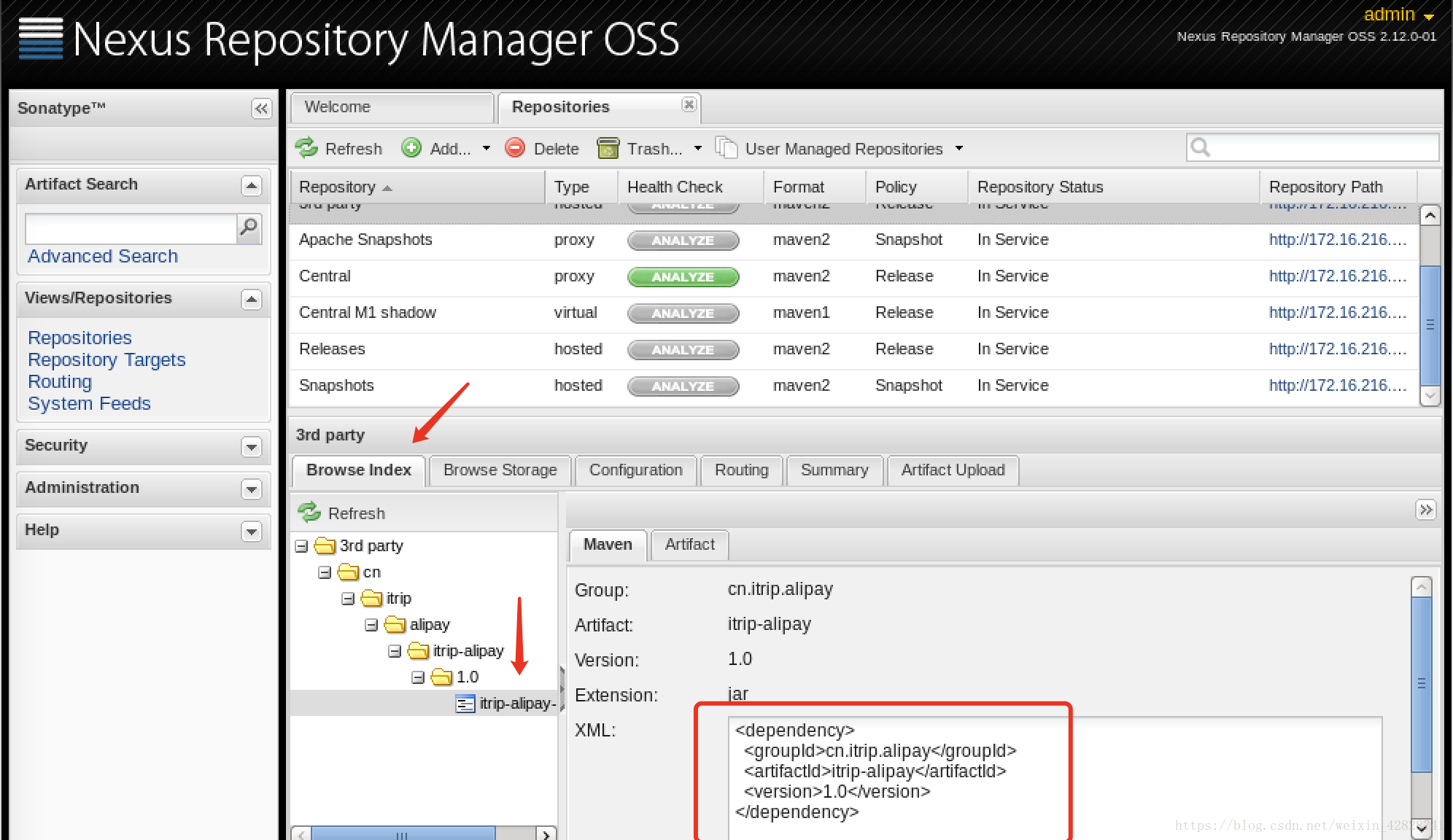
Task: Sort by the Health Check column header
Action: (x=691, y=187)
